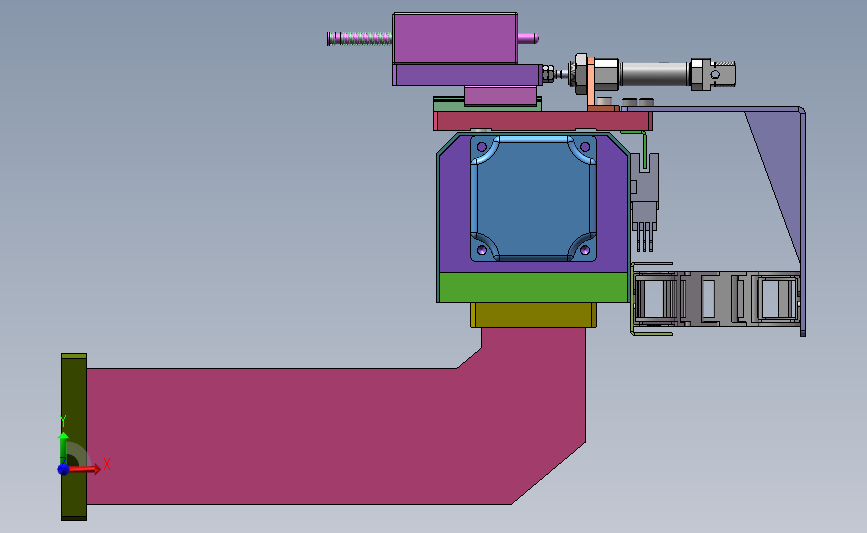Click the bottom-right screw hole on motor

pyautogui.click(x=585, y=250)
